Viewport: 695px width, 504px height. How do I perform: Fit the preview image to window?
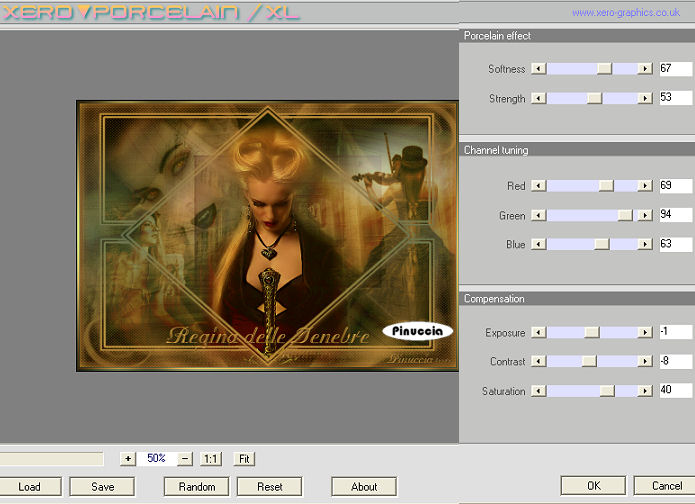click(x=245, y=459)
